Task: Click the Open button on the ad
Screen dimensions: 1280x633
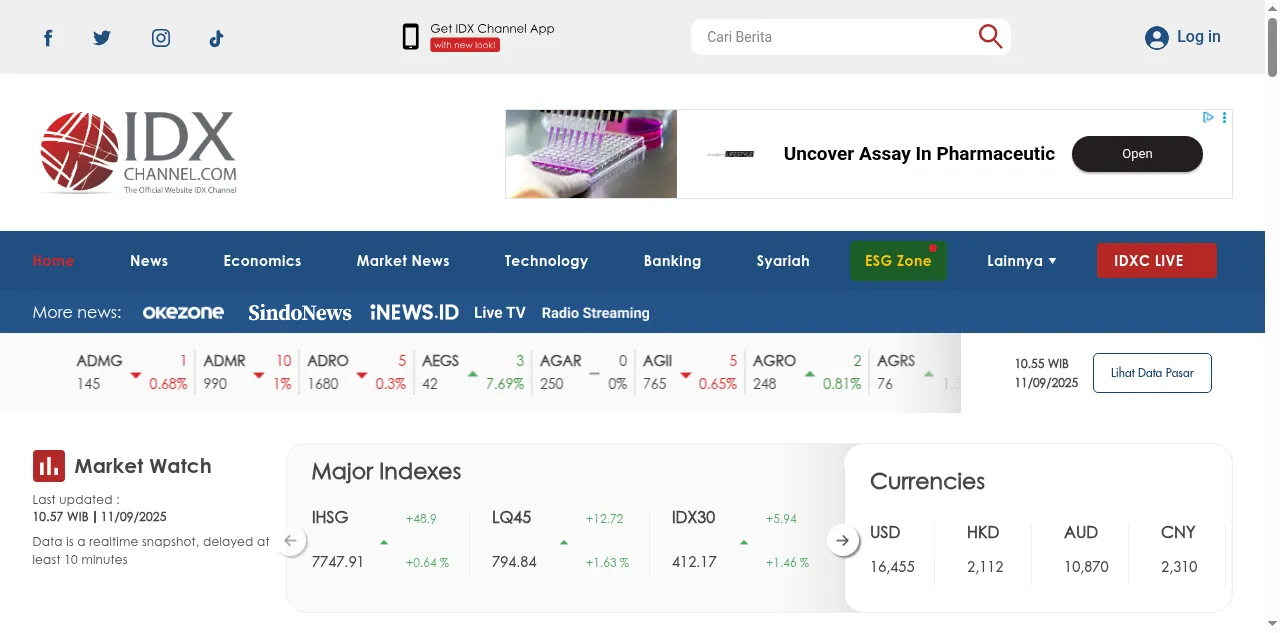Action: click(x=1137, y=154)
